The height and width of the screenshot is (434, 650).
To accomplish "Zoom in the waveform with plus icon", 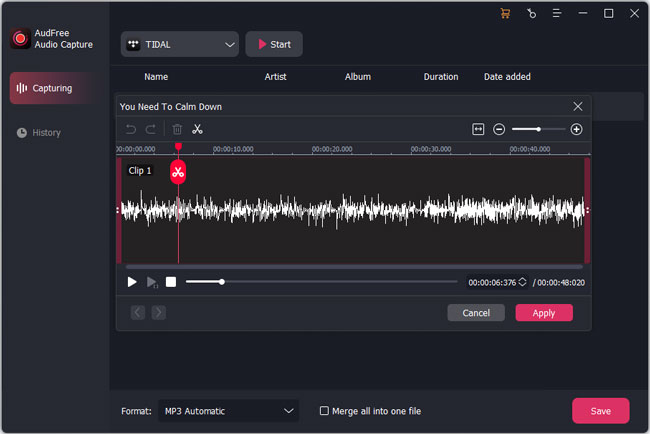I will tap(576, 129).
